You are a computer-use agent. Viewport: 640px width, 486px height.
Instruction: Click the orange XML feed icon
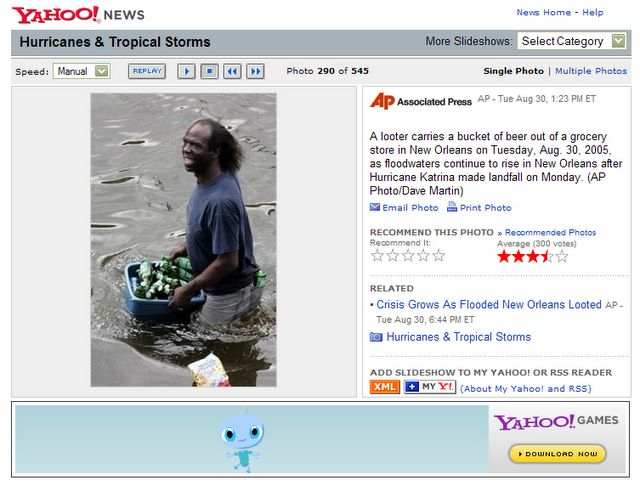click(384, 387)
